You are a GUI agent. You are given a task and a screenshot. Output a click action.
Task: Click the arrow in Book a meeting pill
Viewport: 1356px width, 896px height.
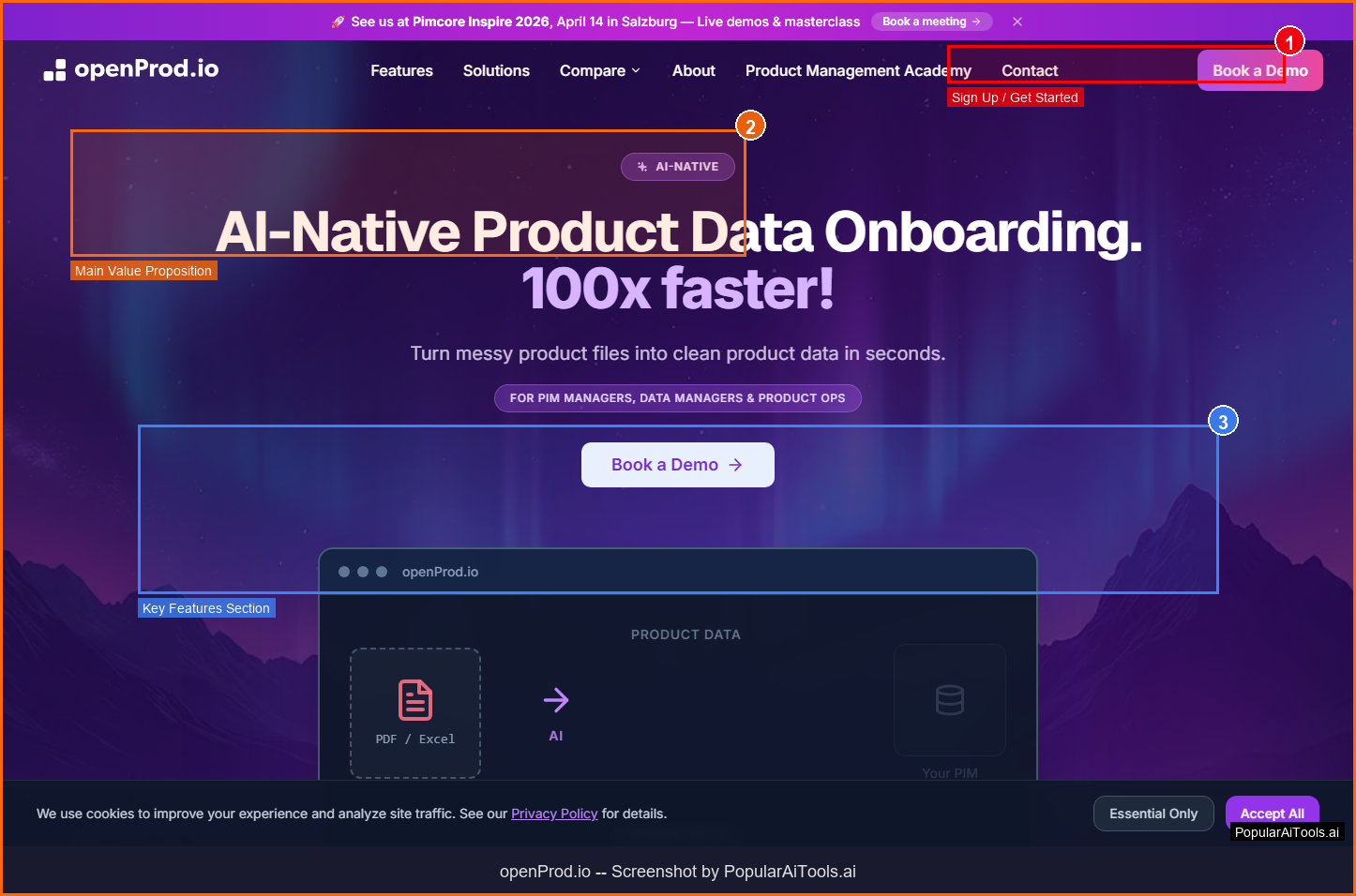click(x=976, y=22)
